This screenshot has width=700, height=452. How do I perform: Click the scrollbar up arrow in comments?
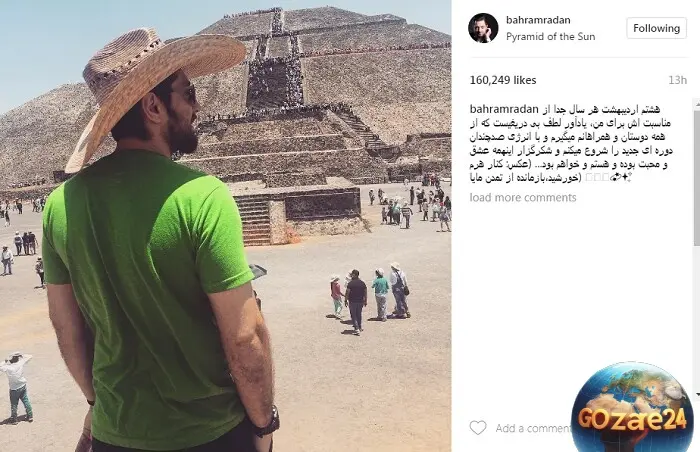tap(697, 104)
